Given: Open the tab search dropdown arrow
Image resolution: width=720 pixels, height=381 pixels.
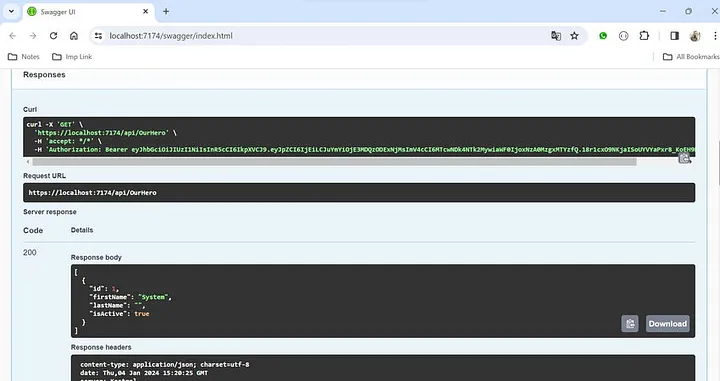Looking at the screenshot, I should click(x=11, y=11).
